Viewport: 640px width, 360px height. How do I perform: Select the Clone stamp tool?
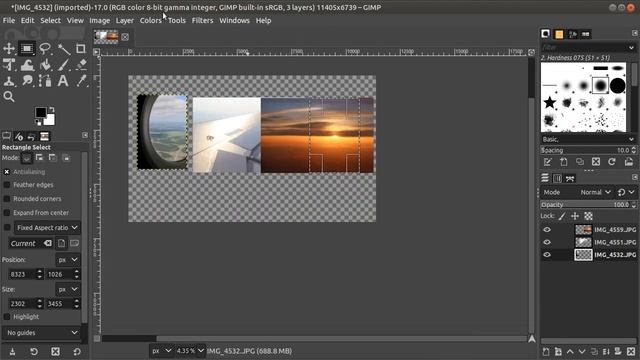[x=9, y=81]
